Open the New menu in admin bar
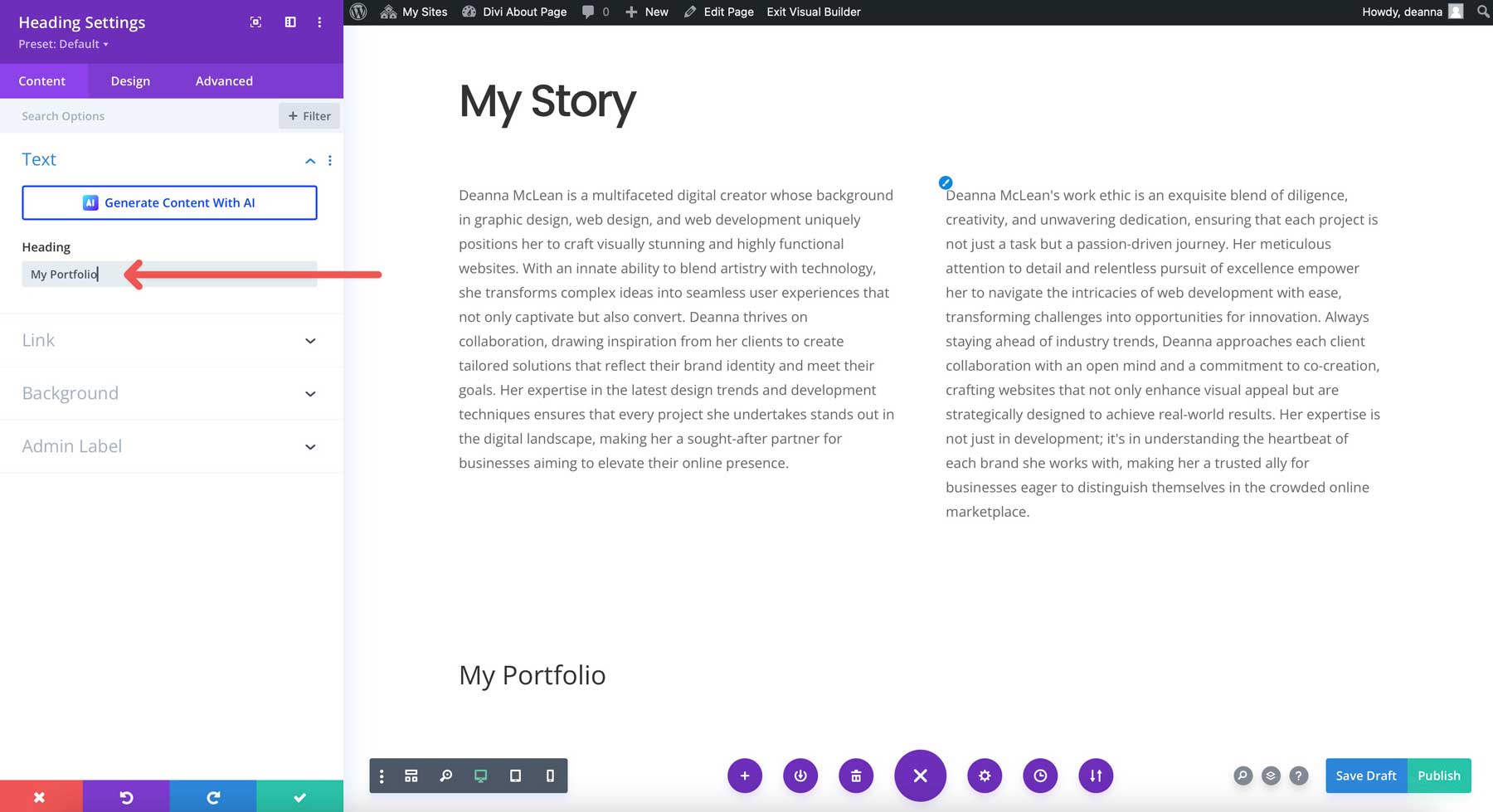The image size is (1493, 812). [646, 12]
